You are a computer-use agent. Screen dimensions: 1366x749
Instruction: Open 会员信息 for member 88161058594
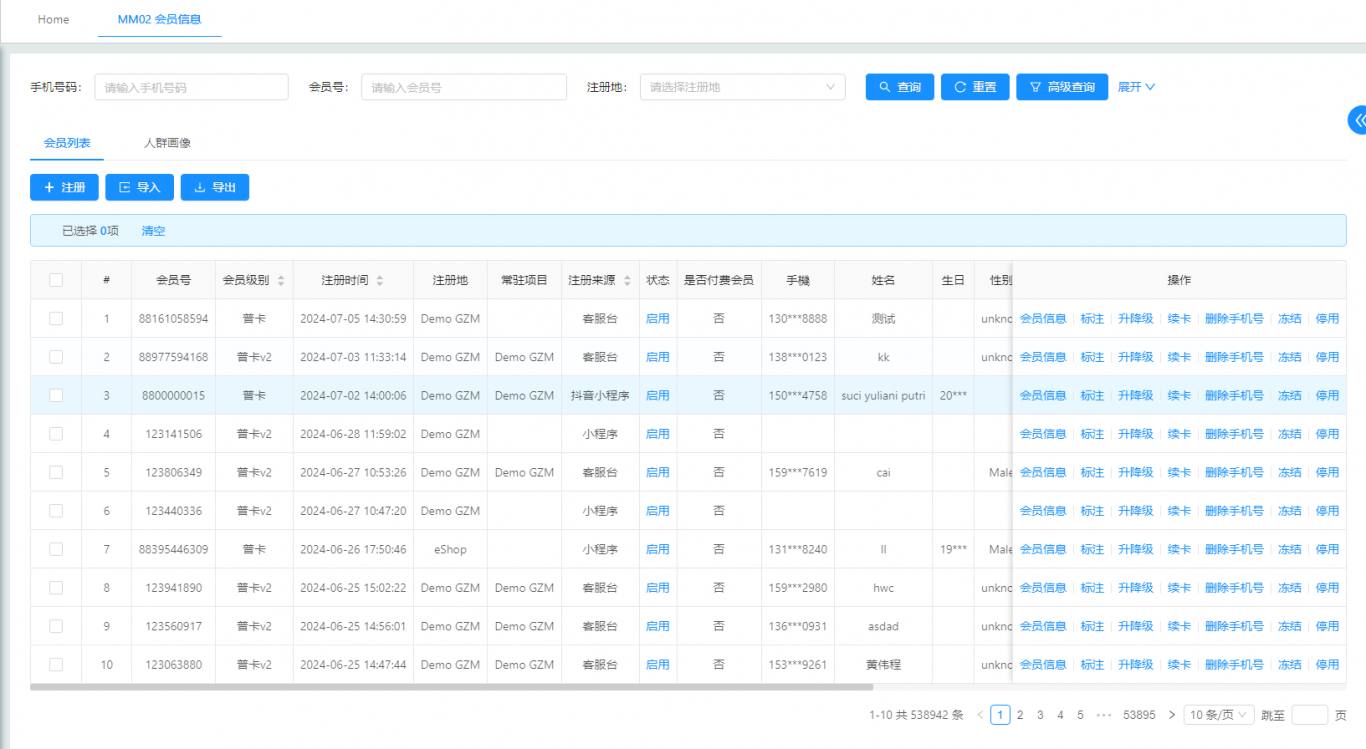click(1043, 318)
